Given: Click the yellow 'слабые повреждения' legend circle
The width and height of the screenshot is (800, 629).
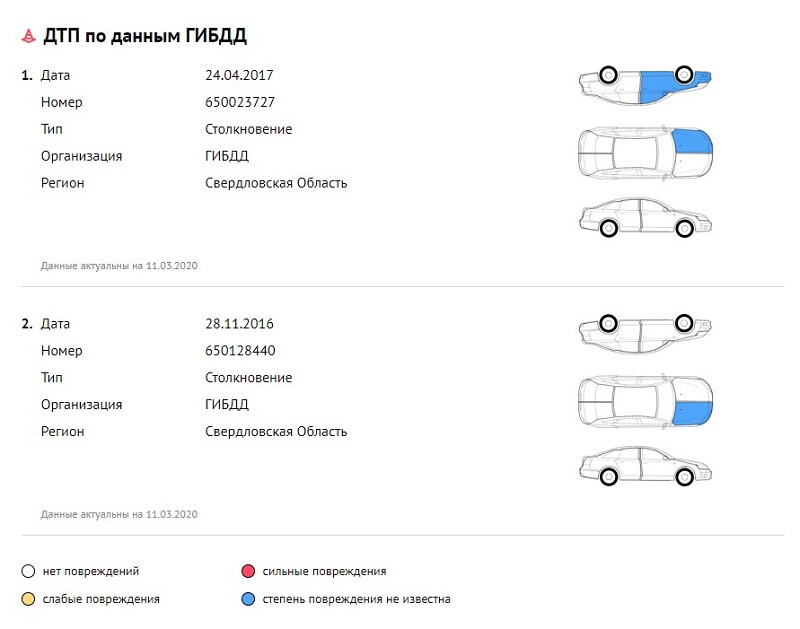Looking at the screenshot, I should pyautogui.click(x=28, y=599).
